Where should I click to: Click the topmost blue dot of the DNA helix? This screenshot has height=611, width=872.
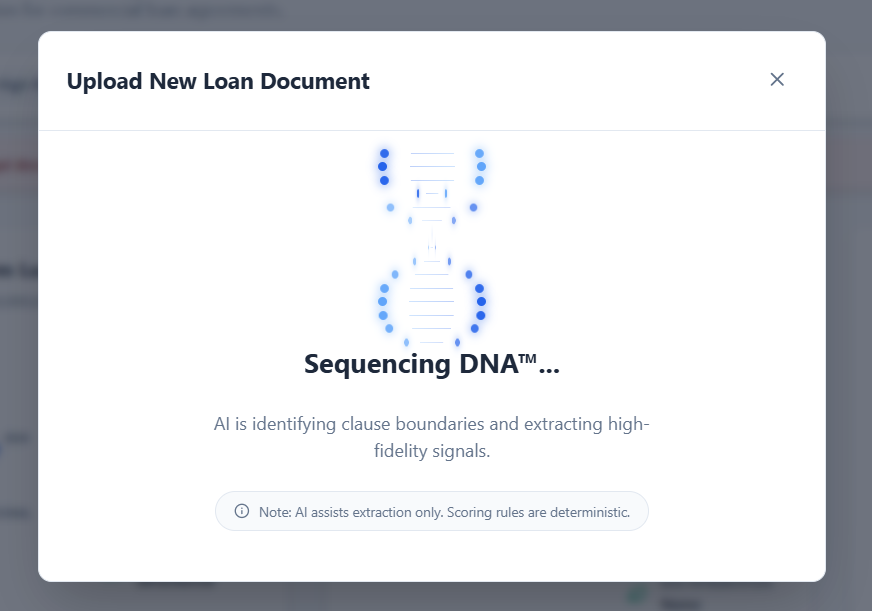383,152
